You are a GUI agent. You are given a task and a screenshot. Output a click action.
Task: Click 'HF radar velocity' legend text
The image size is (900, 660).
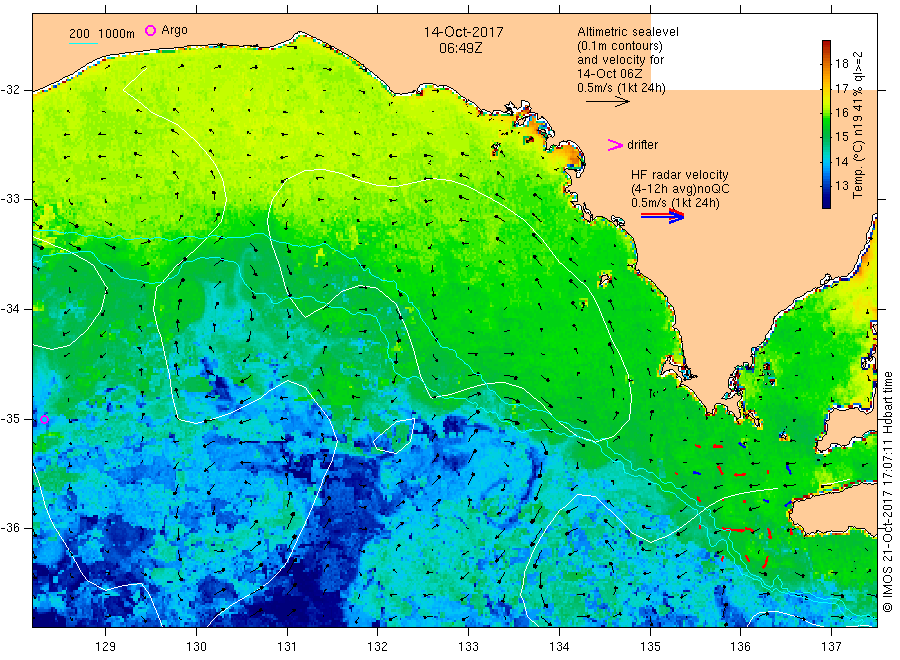(680, 174)
